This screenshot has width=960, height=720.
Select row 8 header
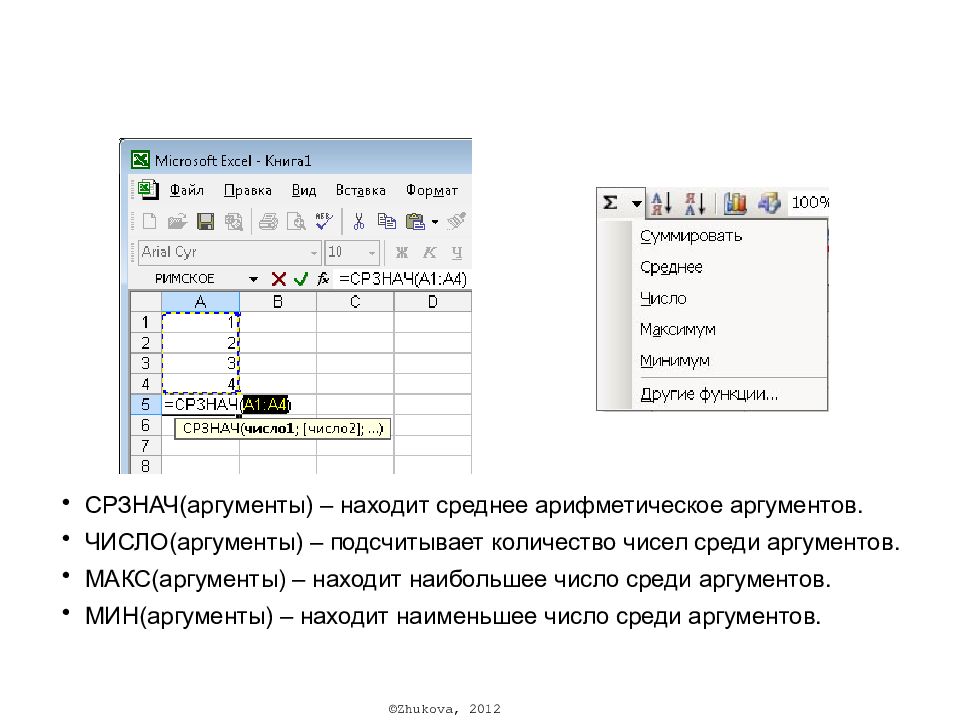coord(146,465)
